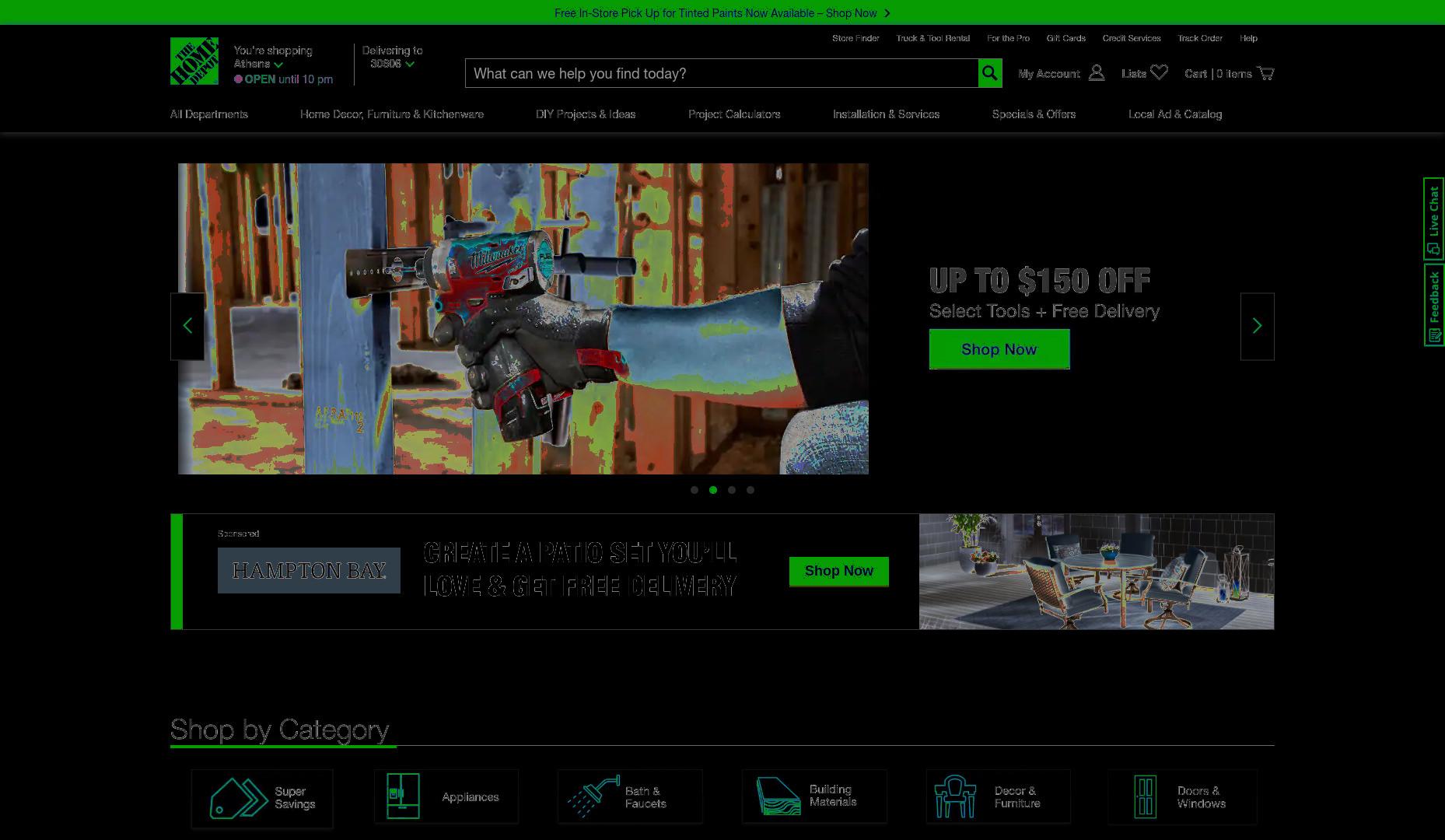Click the search magnifier button
Image resolution: width=1445 pixels, height=840 pixels.
[990, 73]
